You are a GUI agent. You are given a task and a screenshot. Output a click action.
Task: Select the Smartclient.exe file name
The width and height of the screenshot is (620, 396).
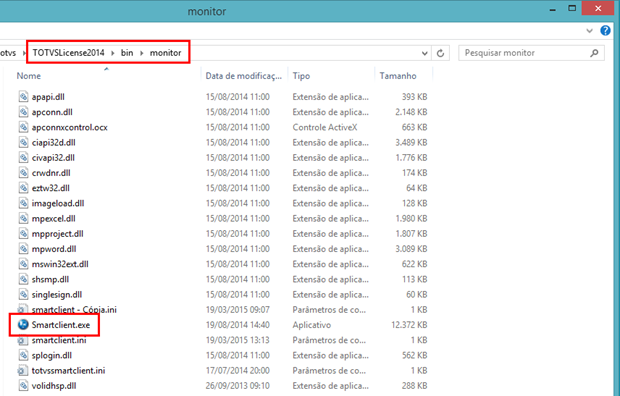[61, 325]
